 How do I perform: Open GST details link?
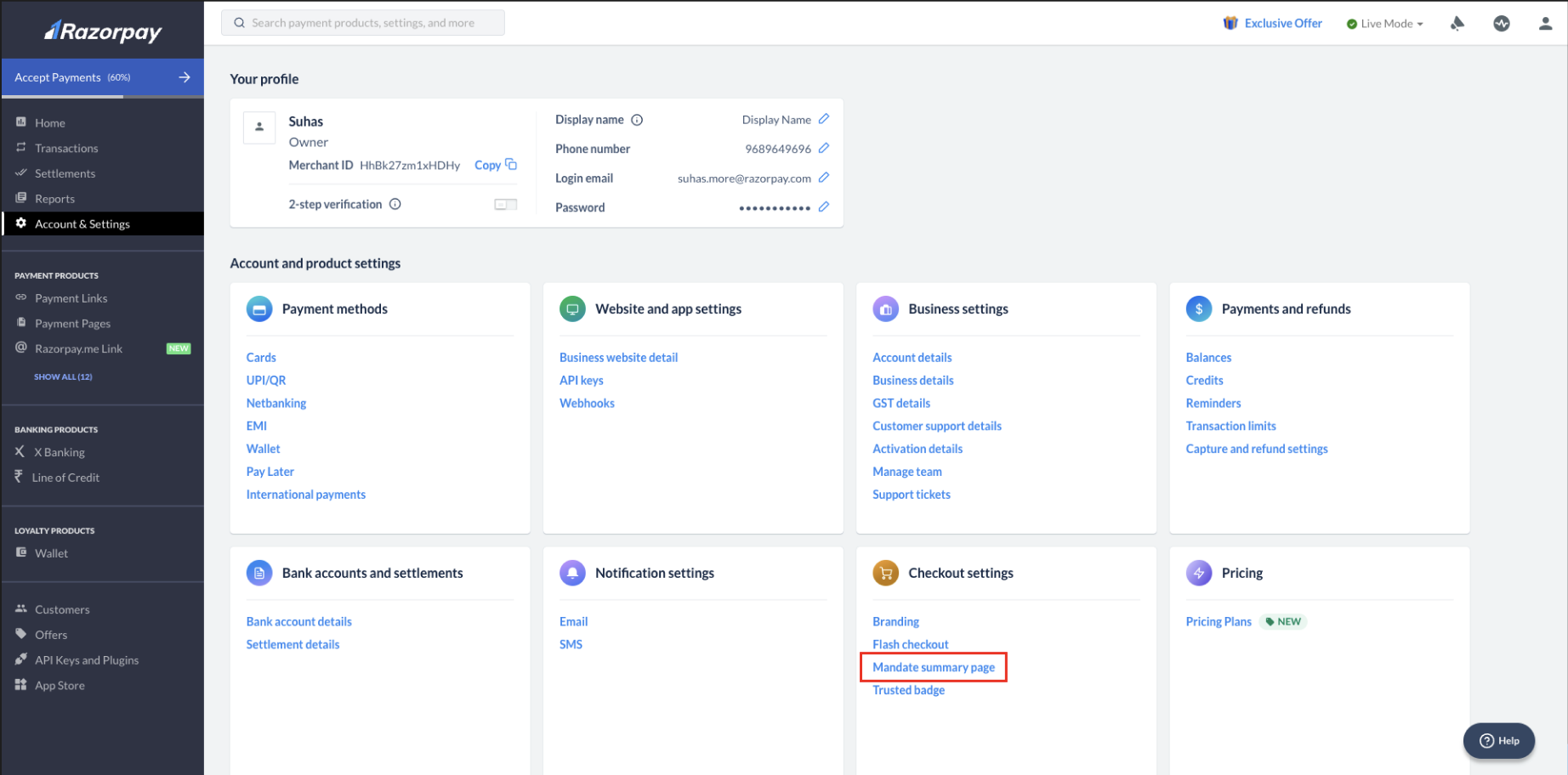pyautogui.click(x=901, y=404)
